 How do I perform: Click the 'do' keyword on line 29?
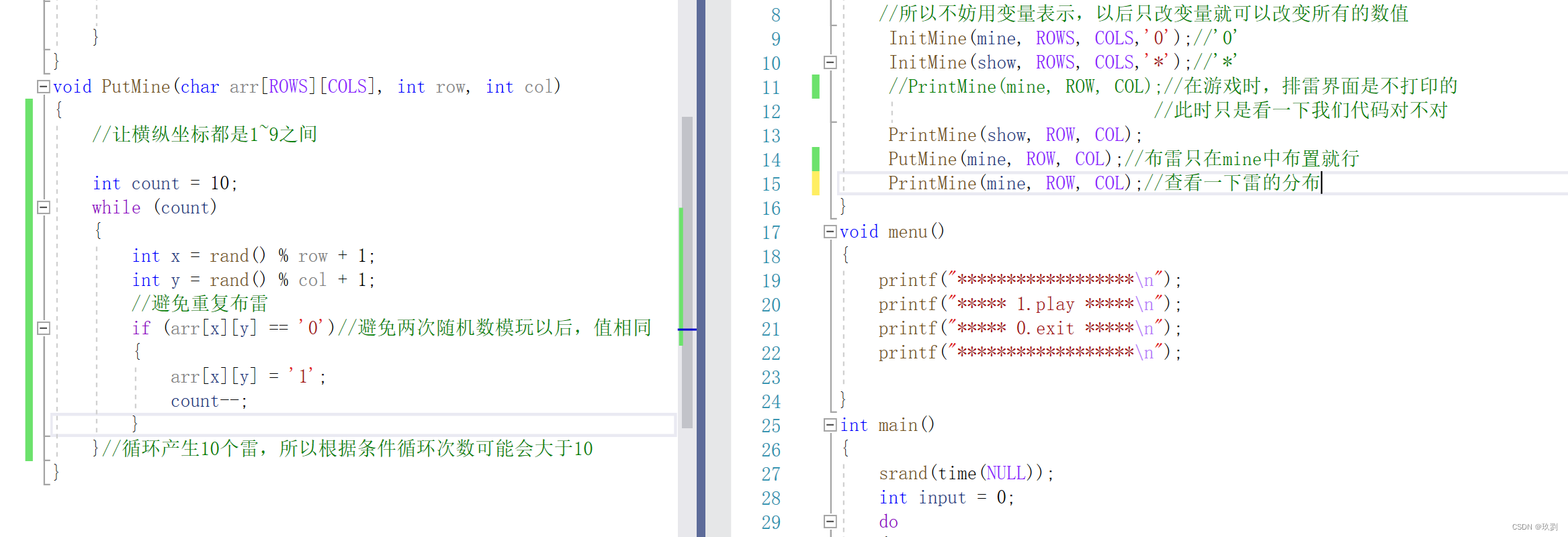[x=888, y=522]
